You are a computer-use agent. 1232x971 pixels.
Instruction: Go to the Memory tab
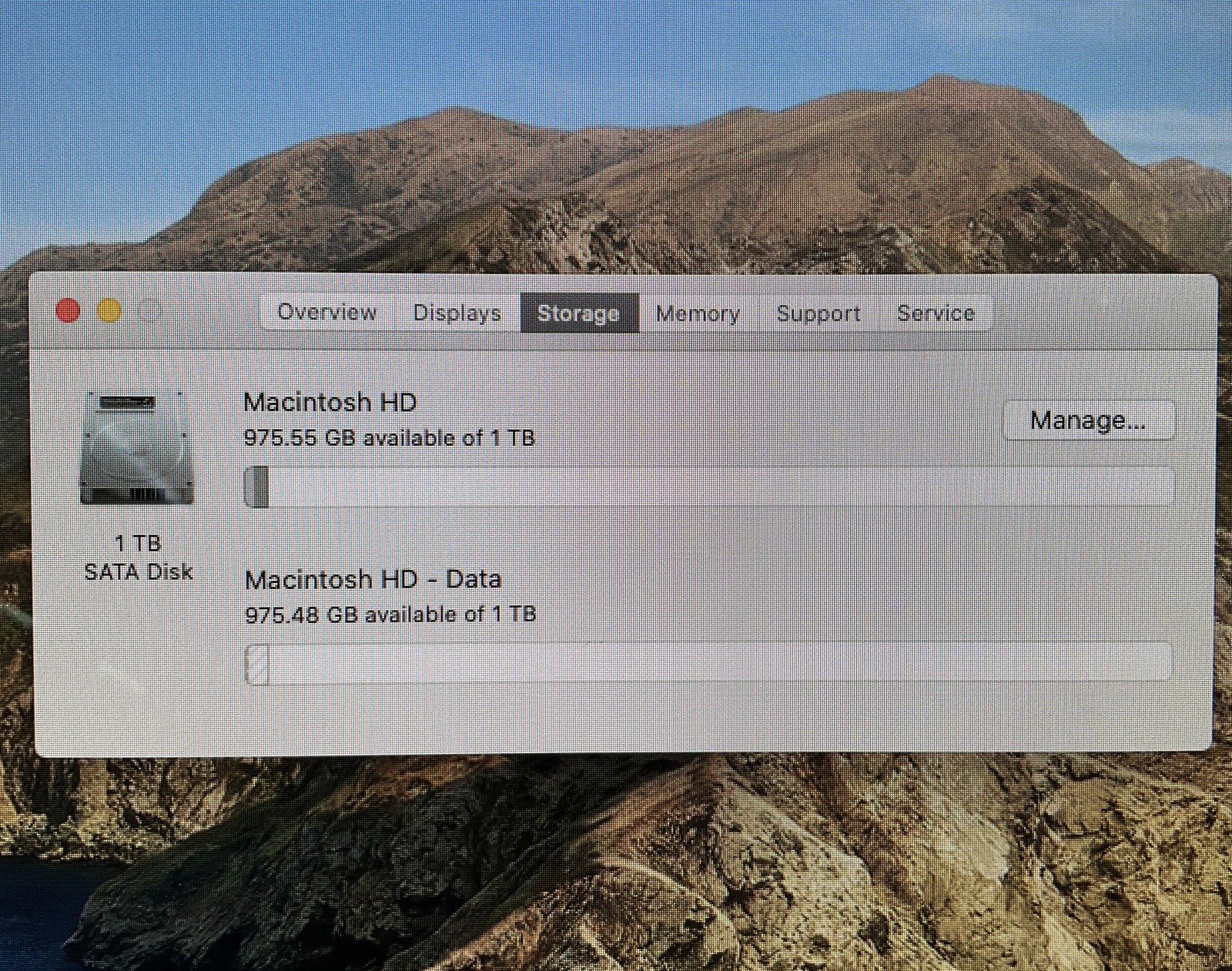[698, 313]
